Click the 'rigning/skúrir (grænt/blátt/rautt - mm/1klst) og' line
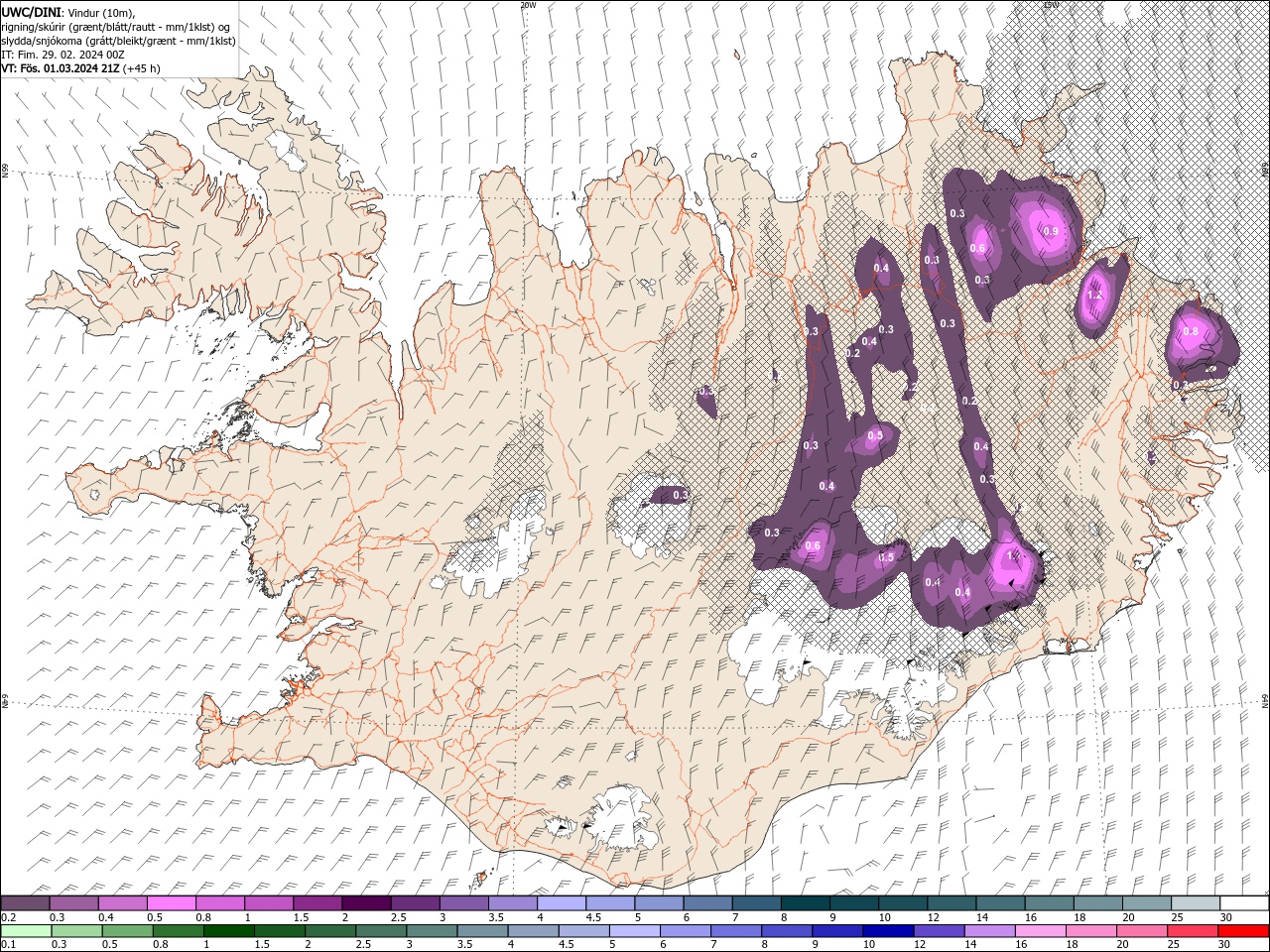Image resolution: width=1270 pixels, height=952 pixels. (x=116, y=27)
